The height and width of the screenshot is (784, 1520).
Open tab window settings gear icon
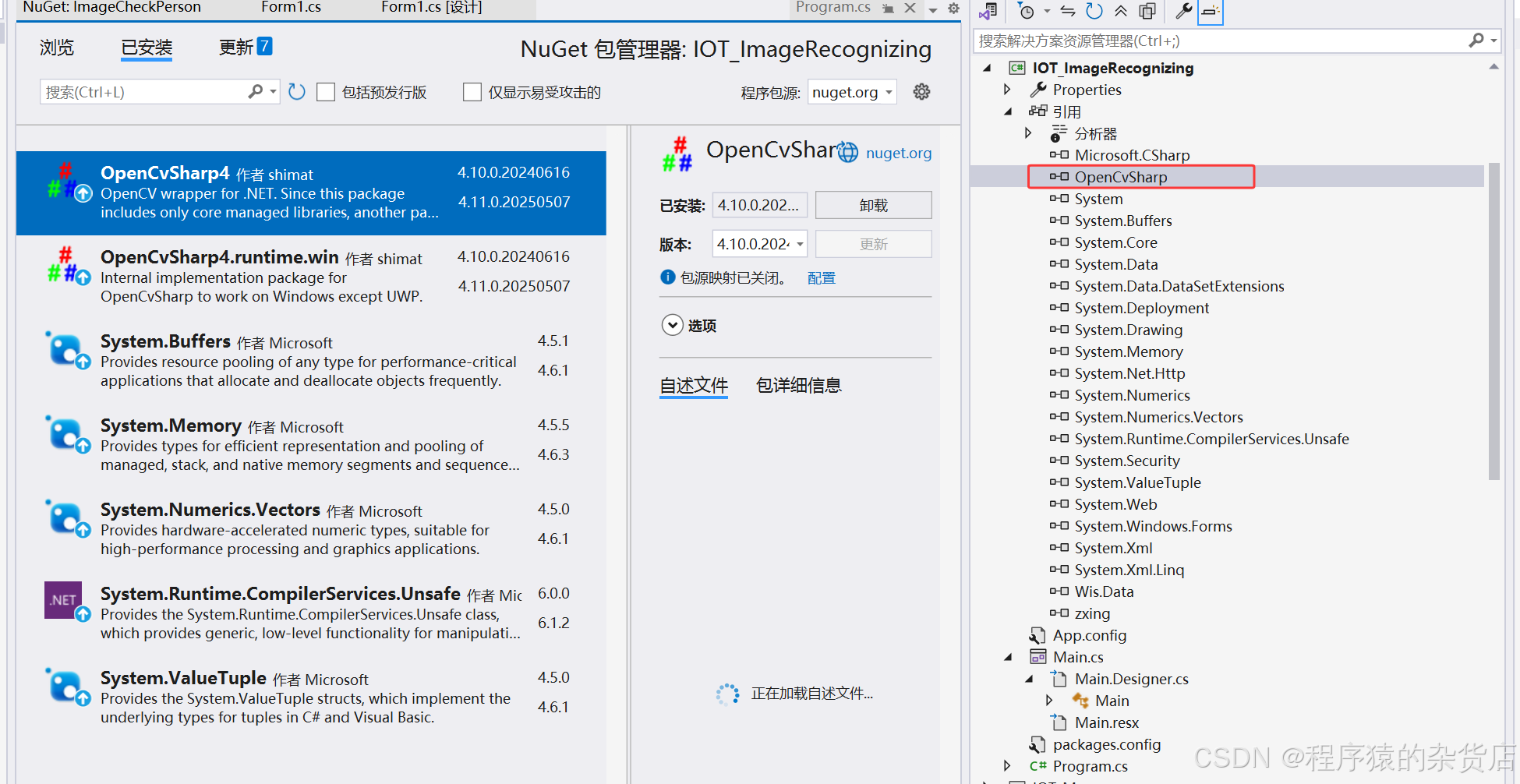(953, 9)
